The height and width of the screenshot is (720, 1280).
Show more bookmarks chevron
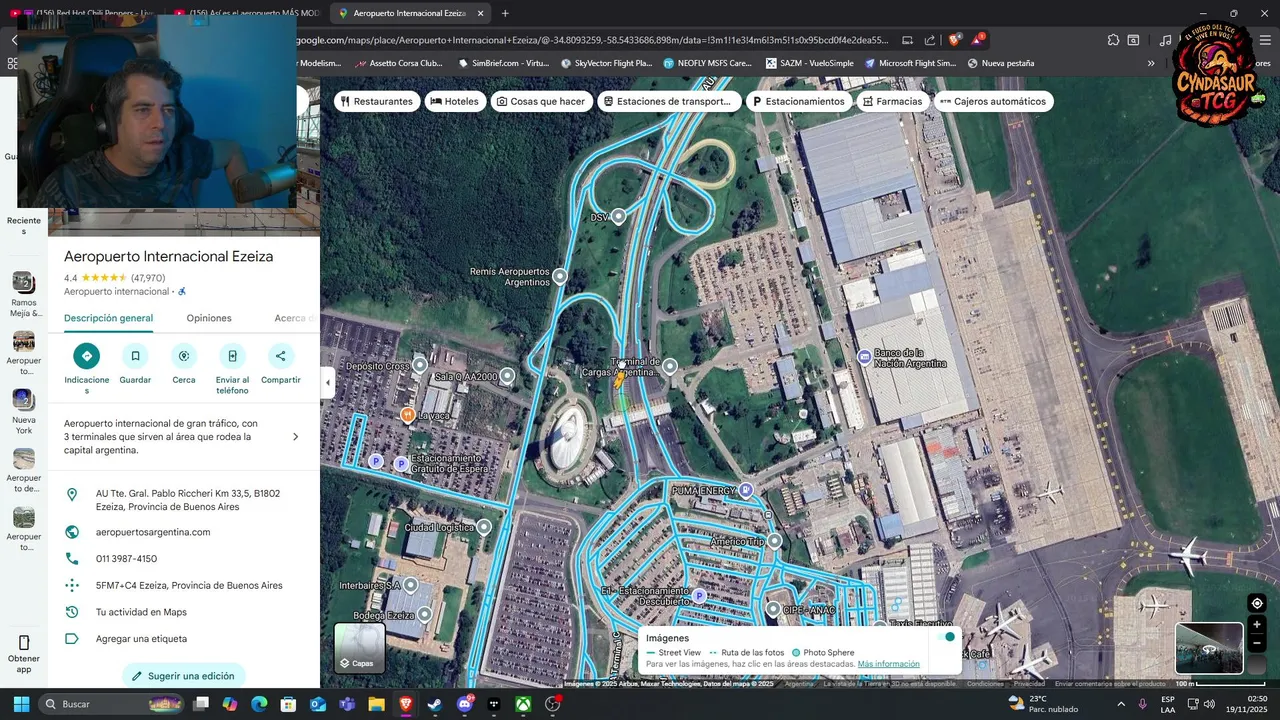1151,63
